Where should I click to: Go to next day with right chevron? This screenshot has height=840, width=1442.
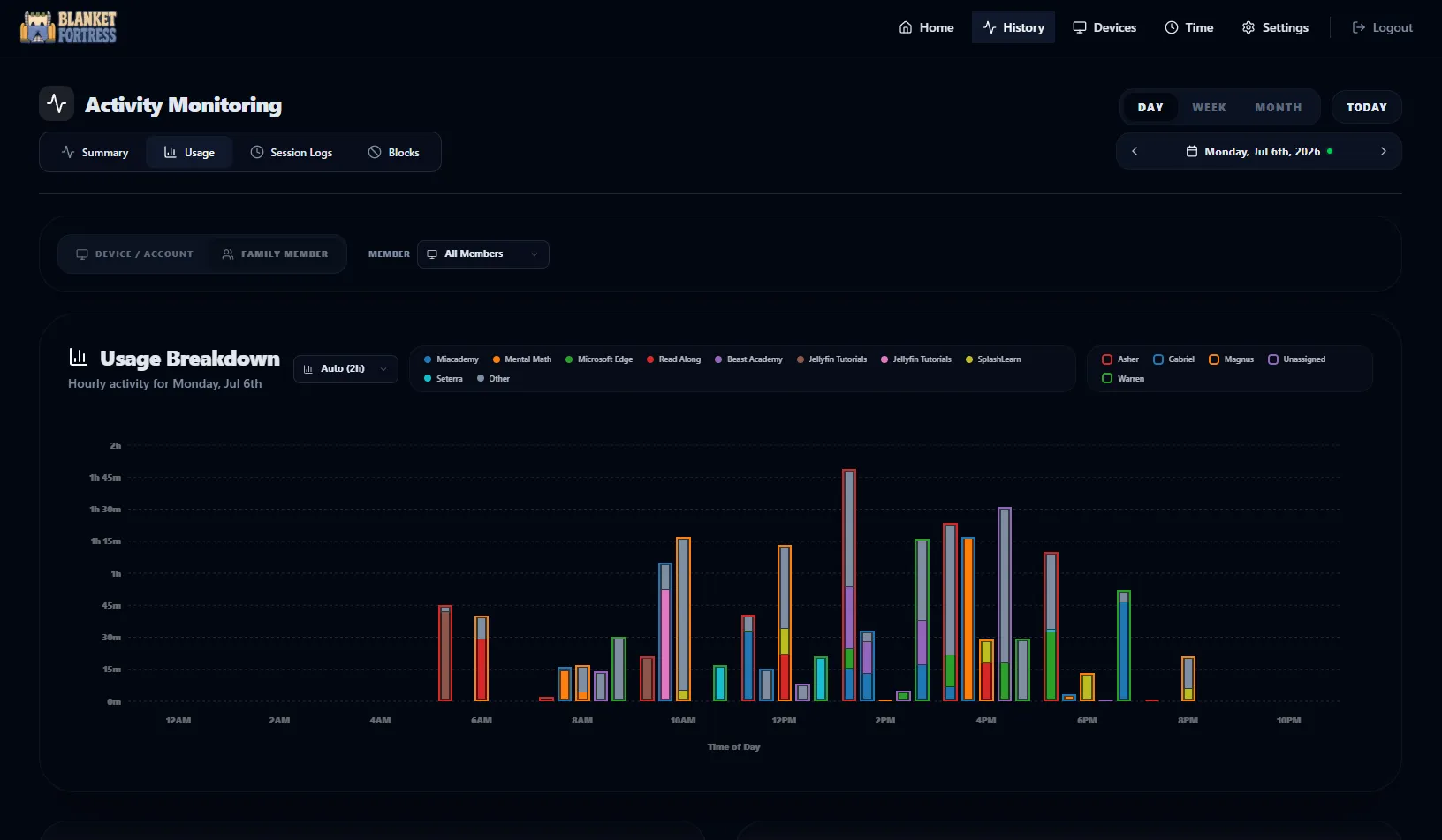1383,151
